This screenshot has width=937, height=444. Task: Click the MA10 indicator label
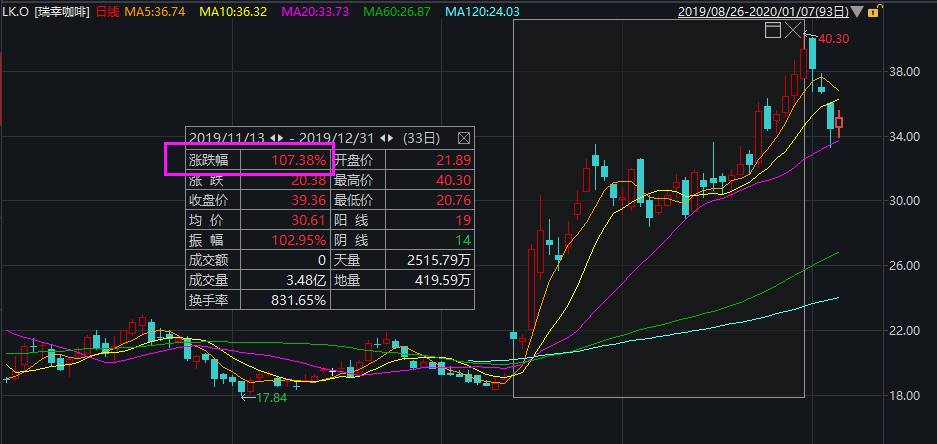[x=233, y=12]
